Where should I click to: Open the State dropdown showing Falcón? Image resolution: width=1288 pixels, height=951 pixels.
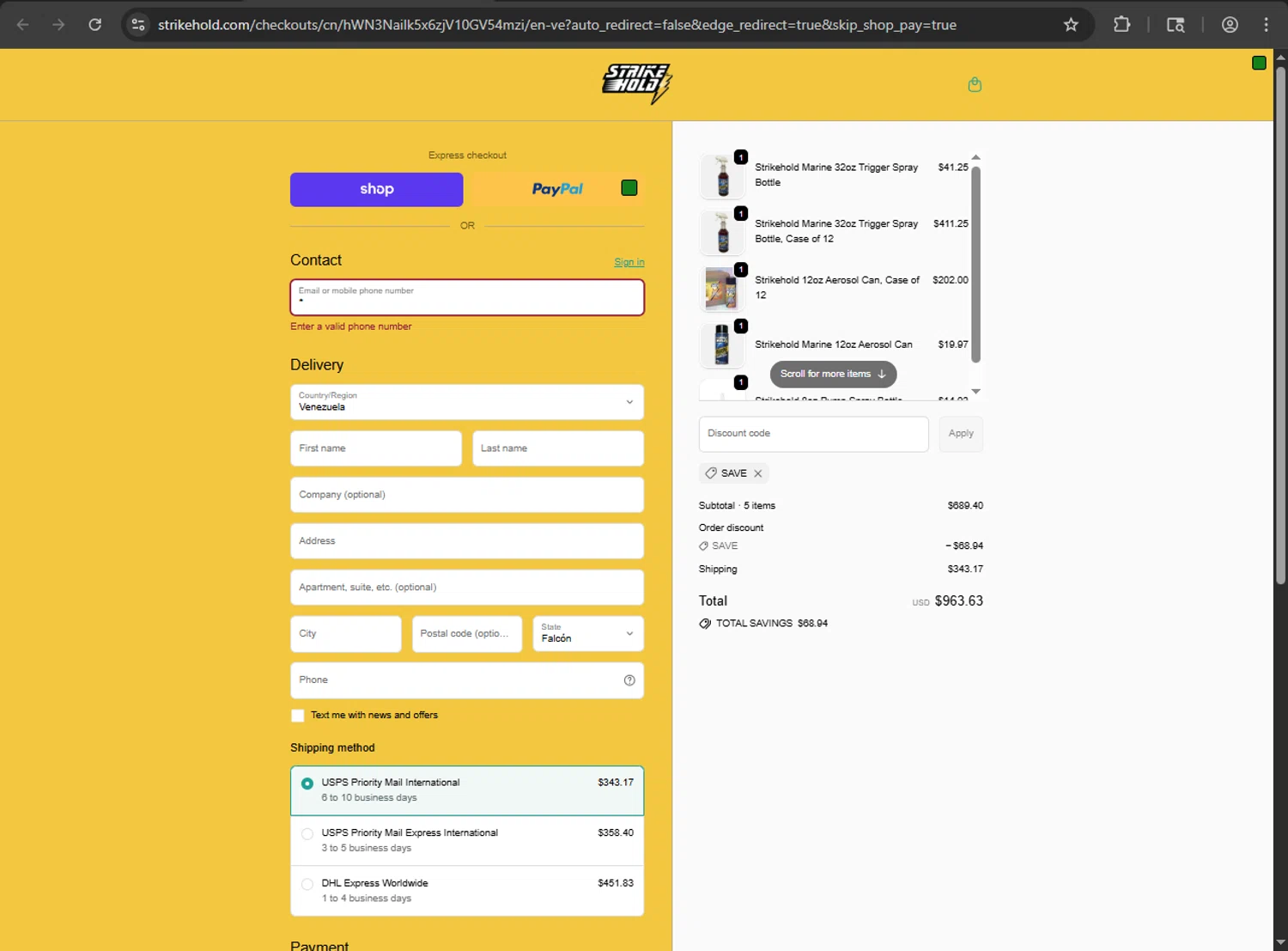coord(588,634)
